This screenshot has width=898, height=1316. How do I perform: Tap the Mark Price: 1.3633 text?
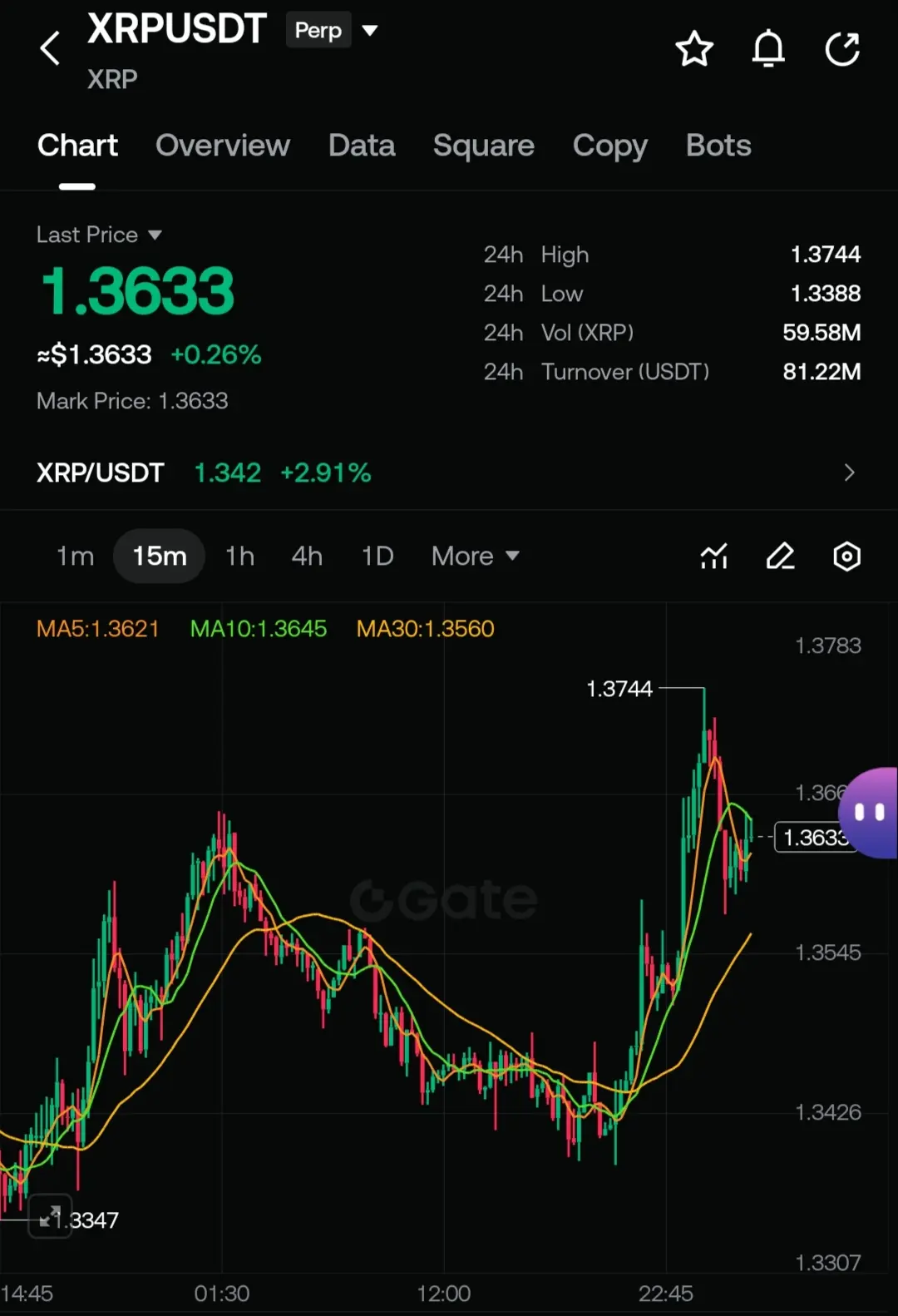(132, 401)
